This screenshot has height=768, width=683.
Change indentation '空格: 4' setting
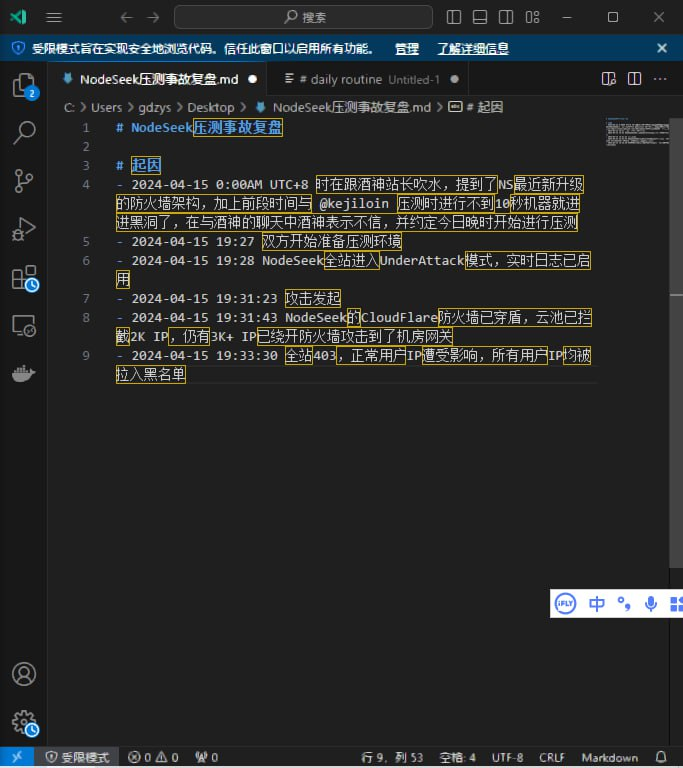click(x=457, y=757)
